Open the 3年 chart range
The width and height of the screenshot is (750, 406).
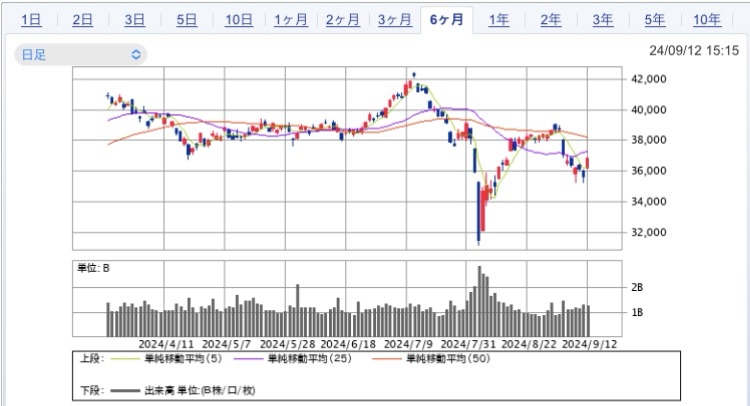coord(603,20)
